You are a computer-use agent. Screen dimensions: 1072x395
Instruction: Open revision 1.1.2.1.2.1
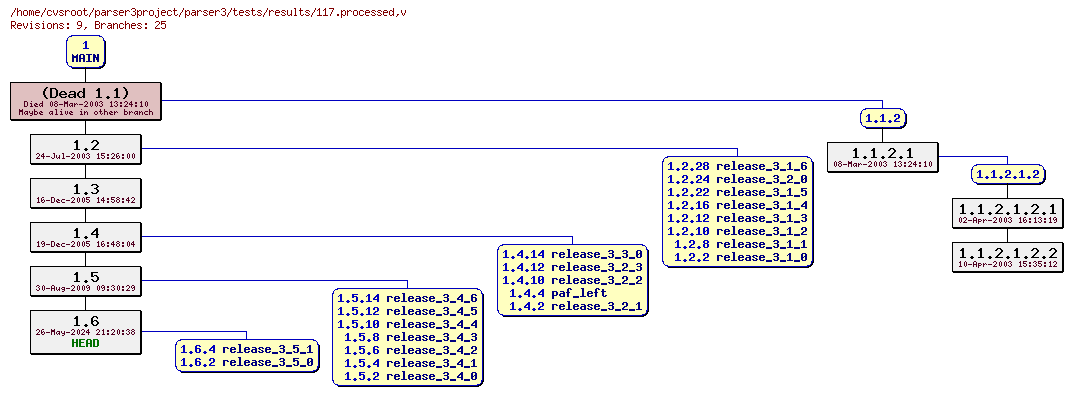(x=1008, y=213)
